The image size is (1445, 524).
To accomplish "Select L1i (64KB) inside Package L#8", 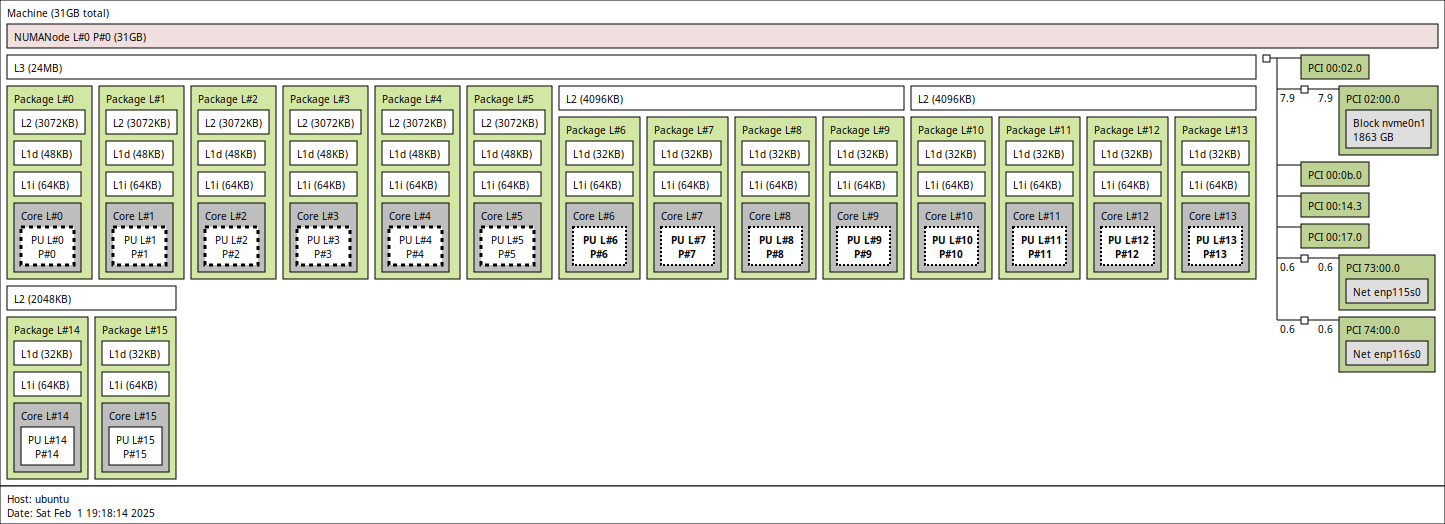I will click(x=776, y=185).
